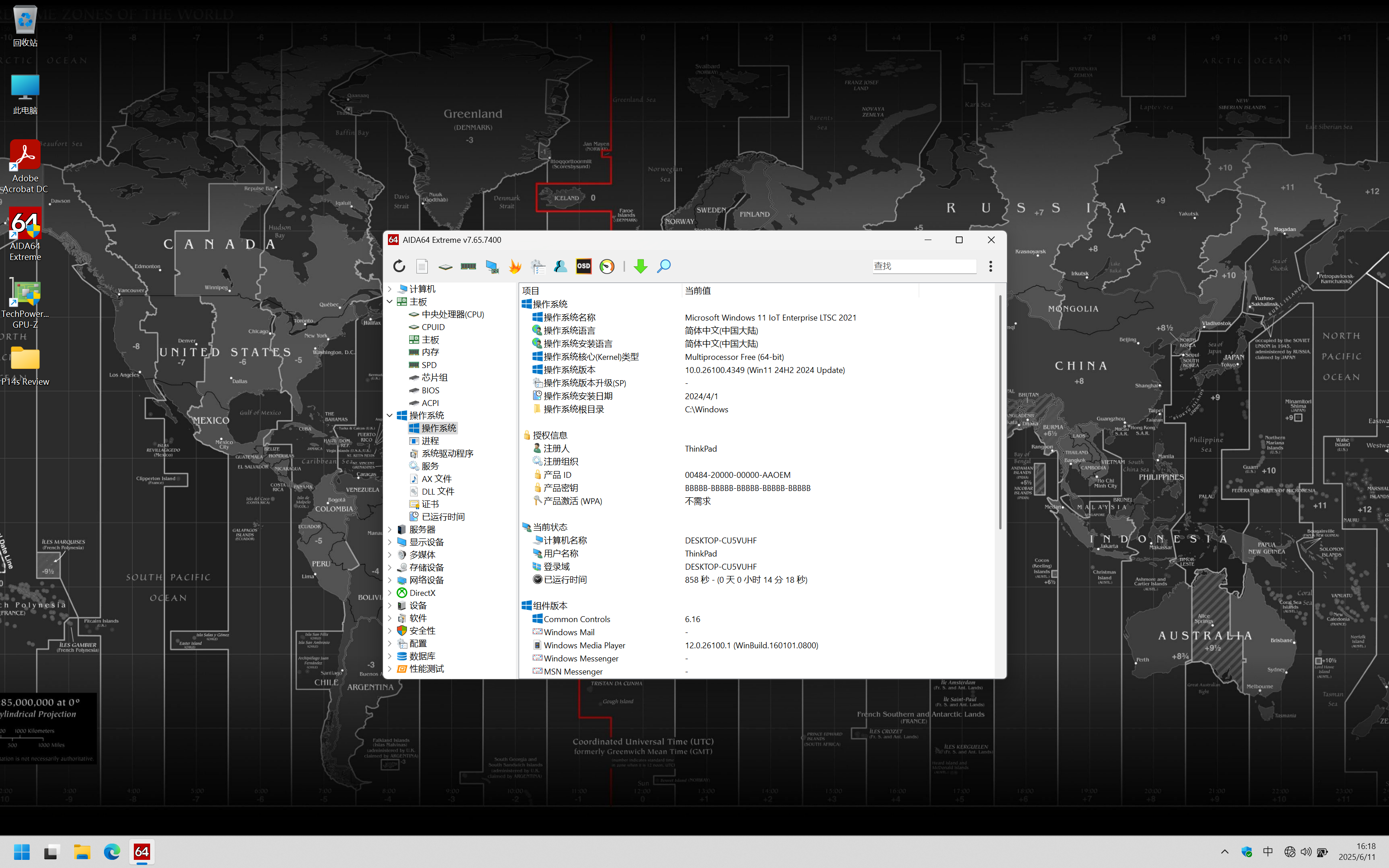The height and width of the screenshot is (868, 1389).
Task: Select 服务 in the tree
Action: pyautogui.click(x=424, y=466)
